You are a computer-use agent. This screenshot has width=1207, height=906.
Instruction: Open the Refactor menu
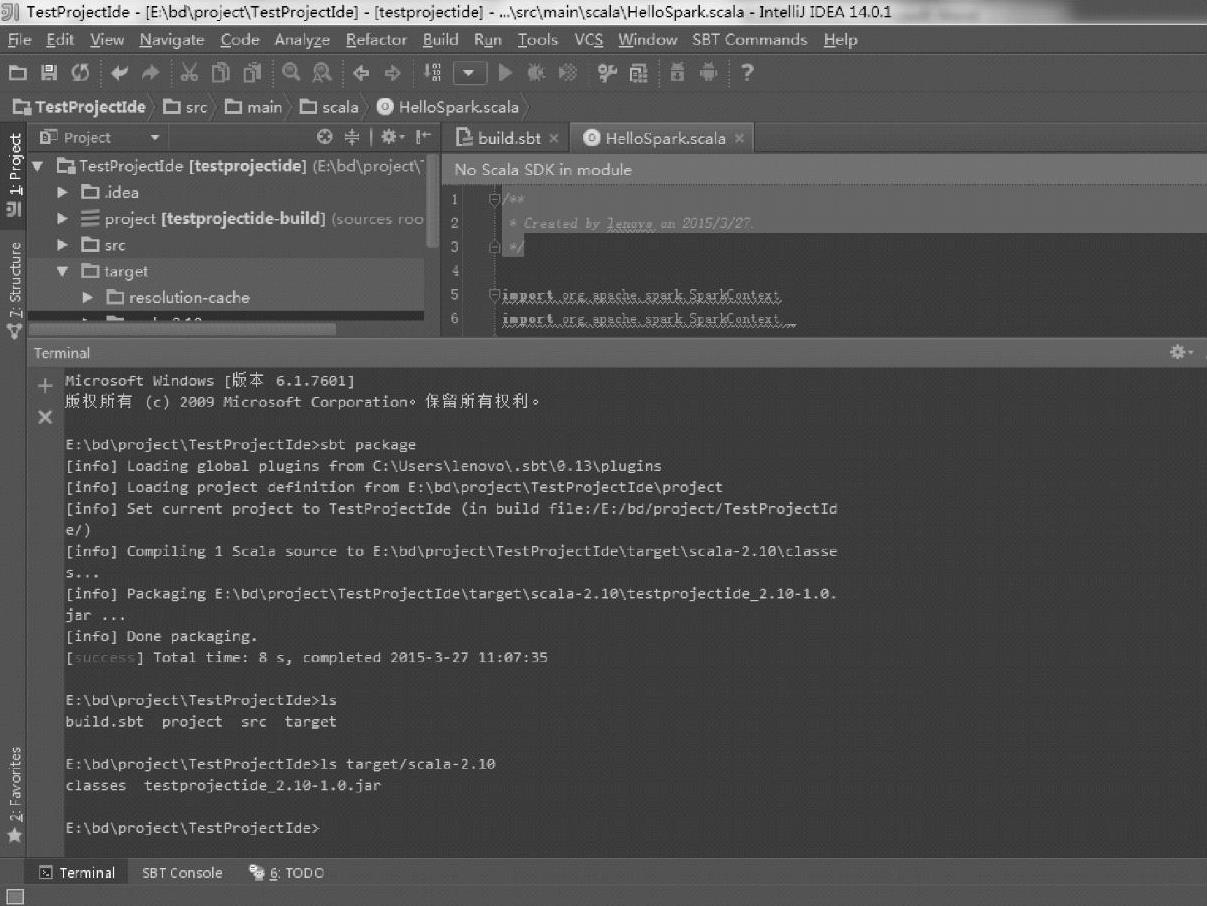[376, 40]
